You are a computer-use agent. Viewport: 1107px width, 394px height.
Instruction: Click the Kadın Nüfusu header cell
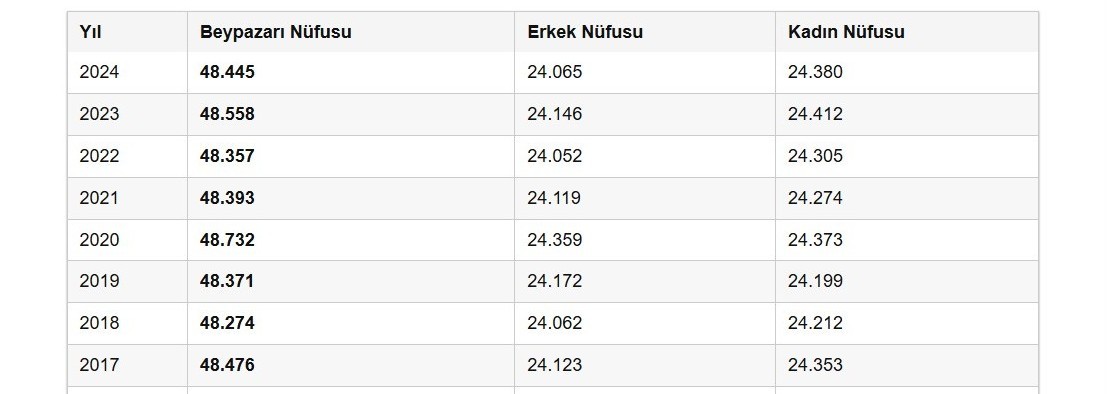(x=906, y=32)
